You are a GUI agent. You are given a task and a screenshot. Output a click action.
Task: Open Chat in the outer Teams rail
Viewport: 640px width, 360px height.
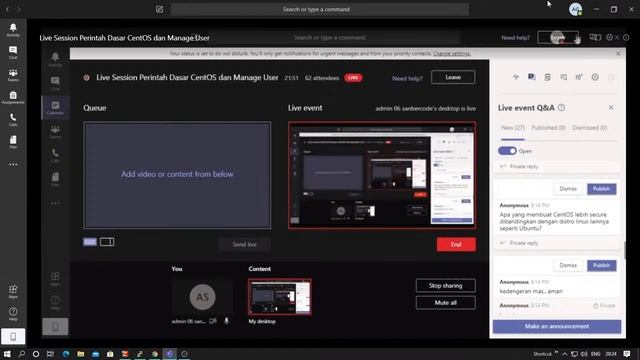pyautogui.click(x=13, y=53)
